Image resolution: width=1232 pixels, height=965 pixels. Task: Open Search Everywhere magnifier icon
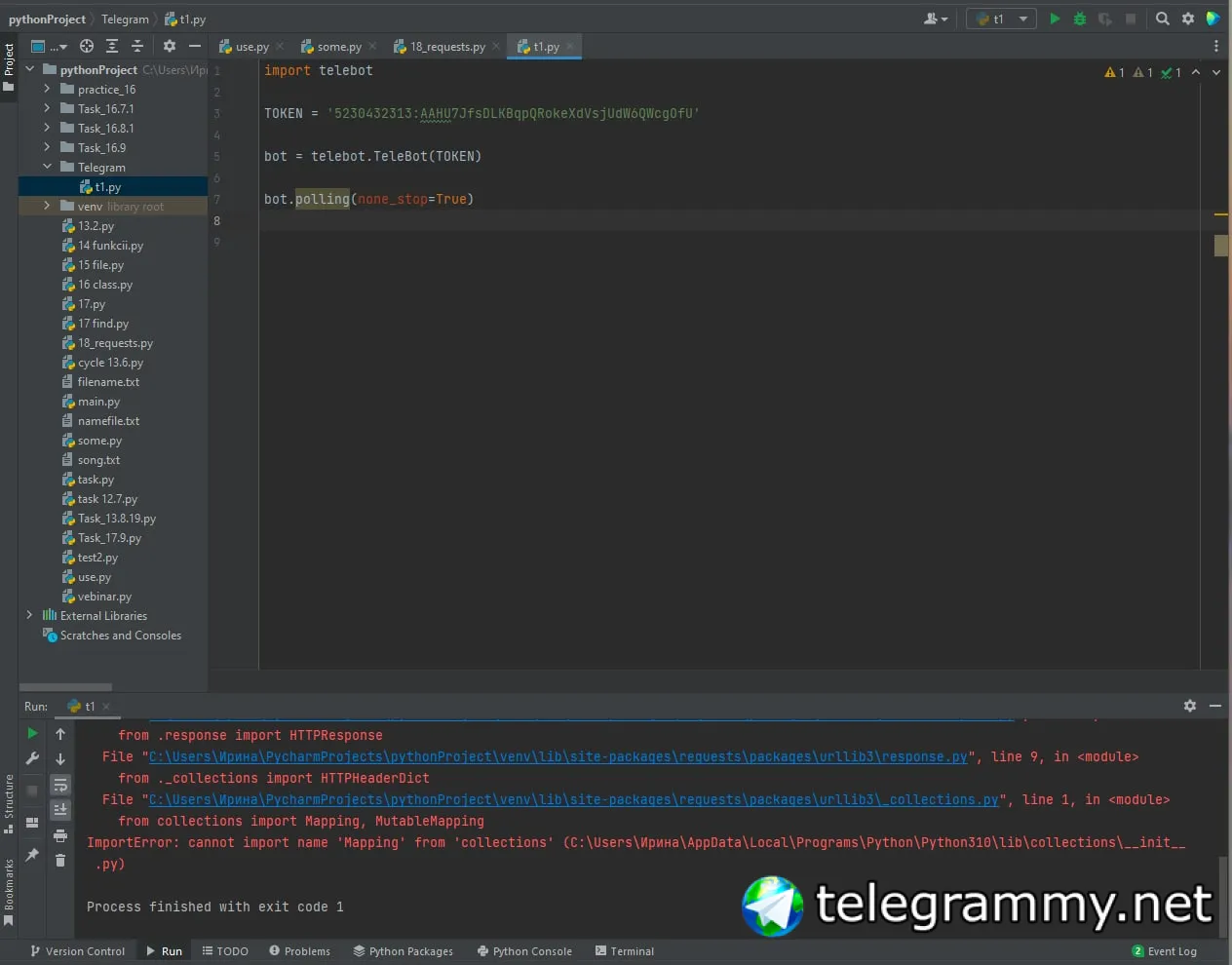point(1162,19)
